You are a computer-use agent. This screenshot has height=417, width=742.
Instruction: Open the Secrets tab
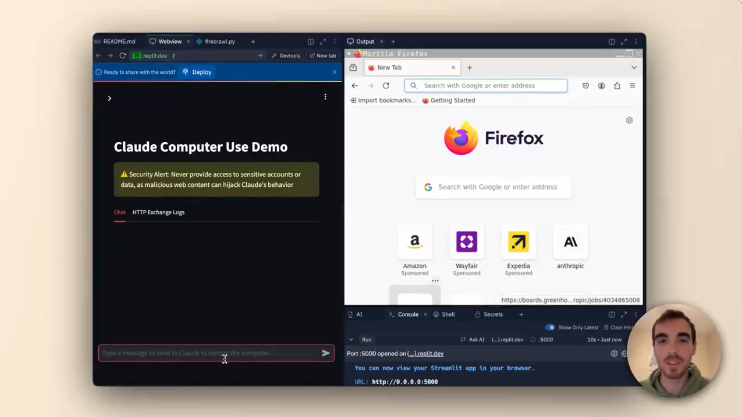click(489, 314)
